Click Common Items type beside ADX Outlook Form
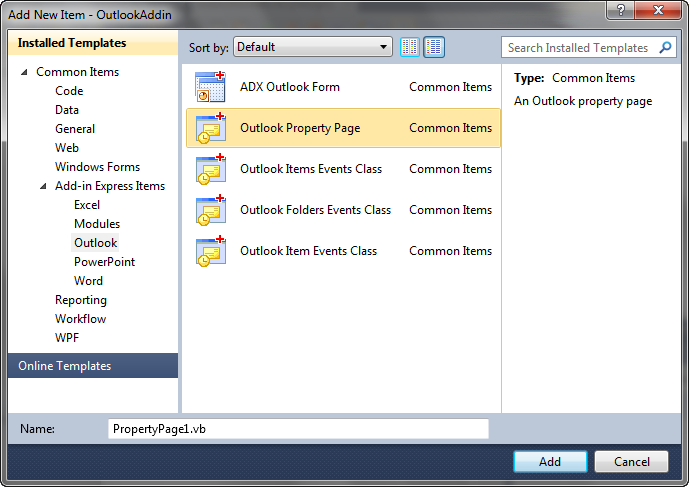Viewport: 689px width, 487px height. point(450,87)
